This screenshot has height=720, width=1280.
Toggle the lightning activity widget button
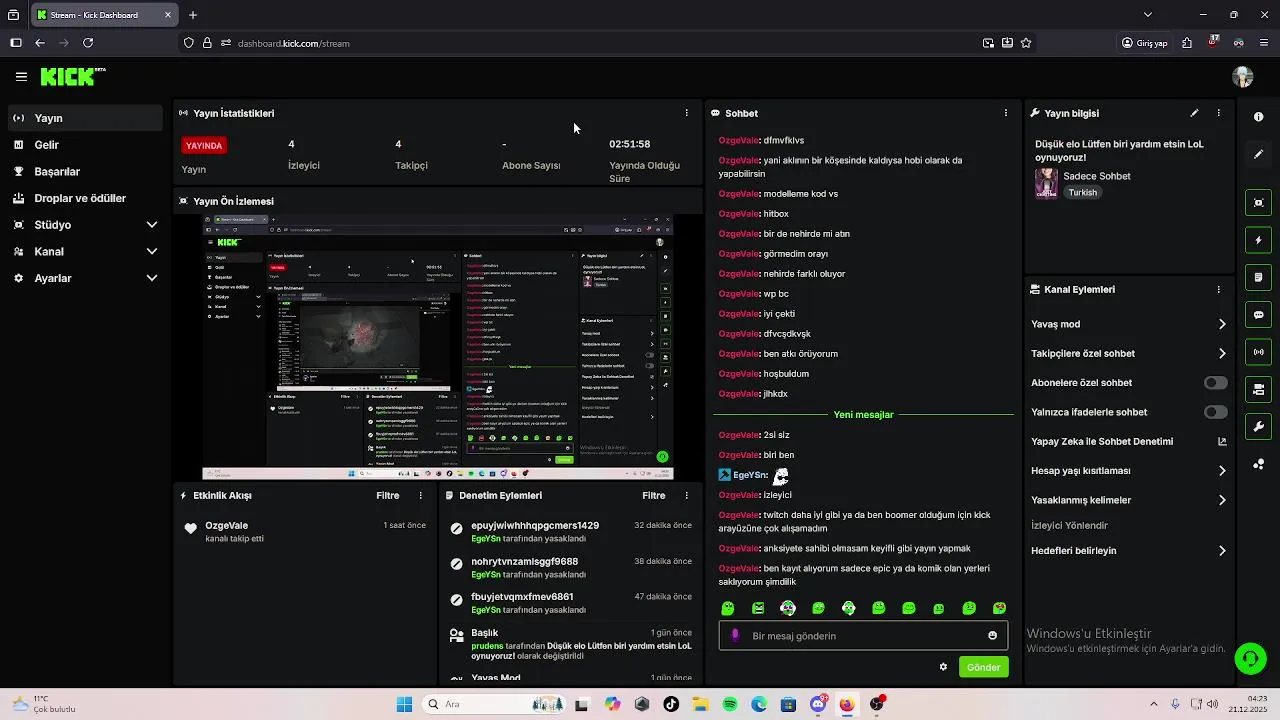pyautogui.click(x=1258, y=240)
